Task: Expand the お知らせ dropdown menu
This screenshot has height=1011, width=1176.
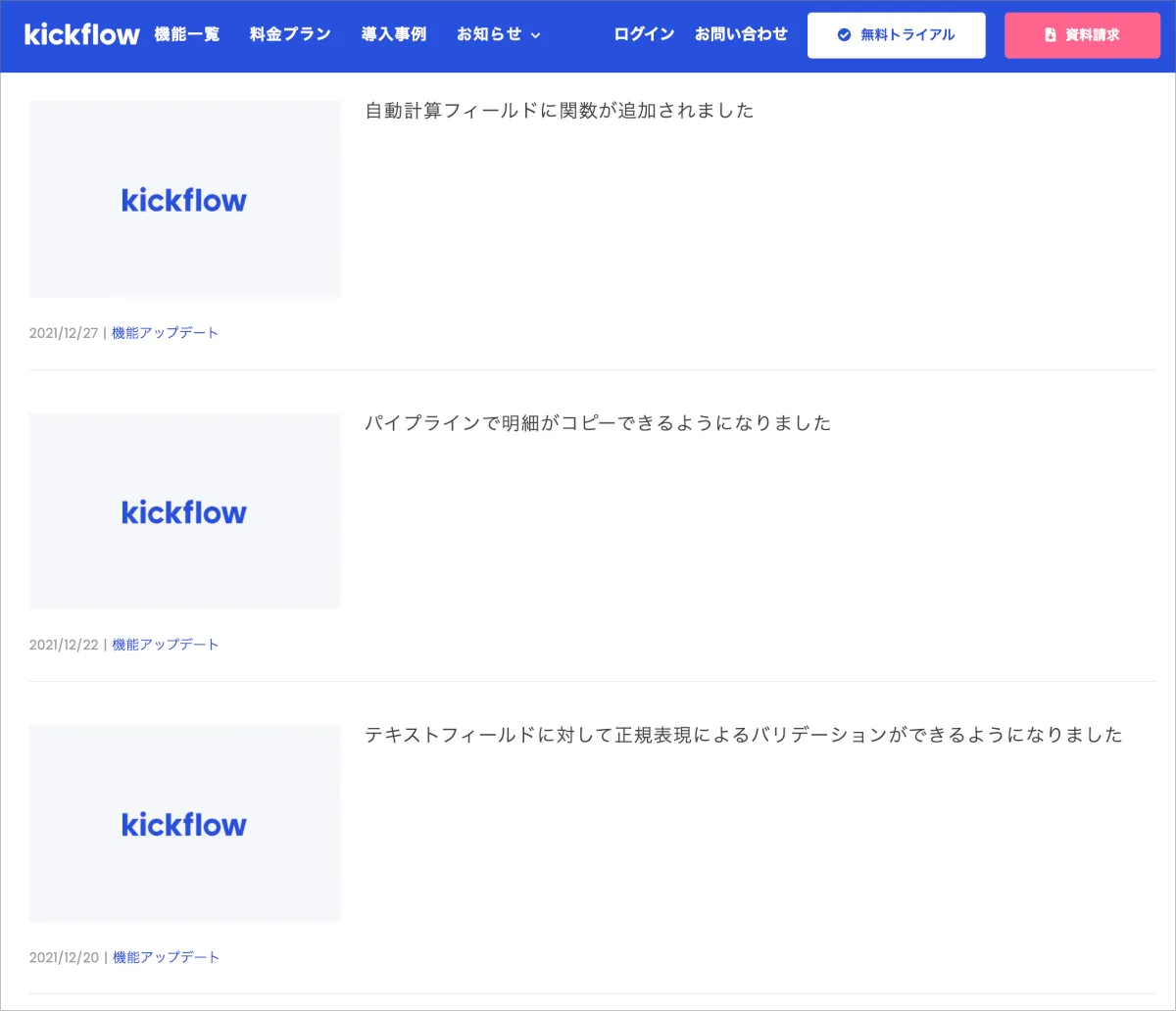Action: click(499, 34)
